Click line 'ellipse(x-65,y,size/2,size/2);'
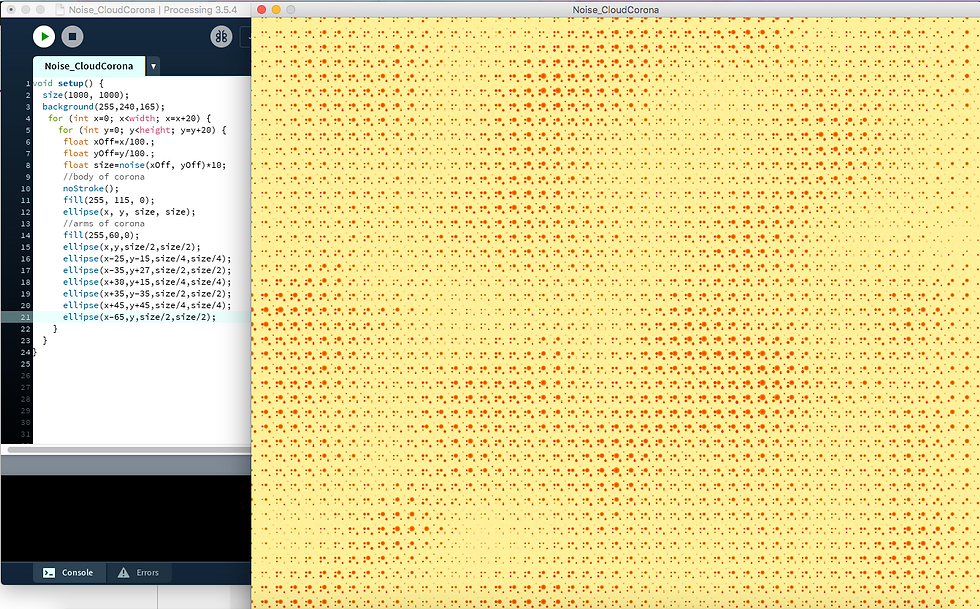The height and width of the screenshot is (609, 980). [x=139, y=317]
